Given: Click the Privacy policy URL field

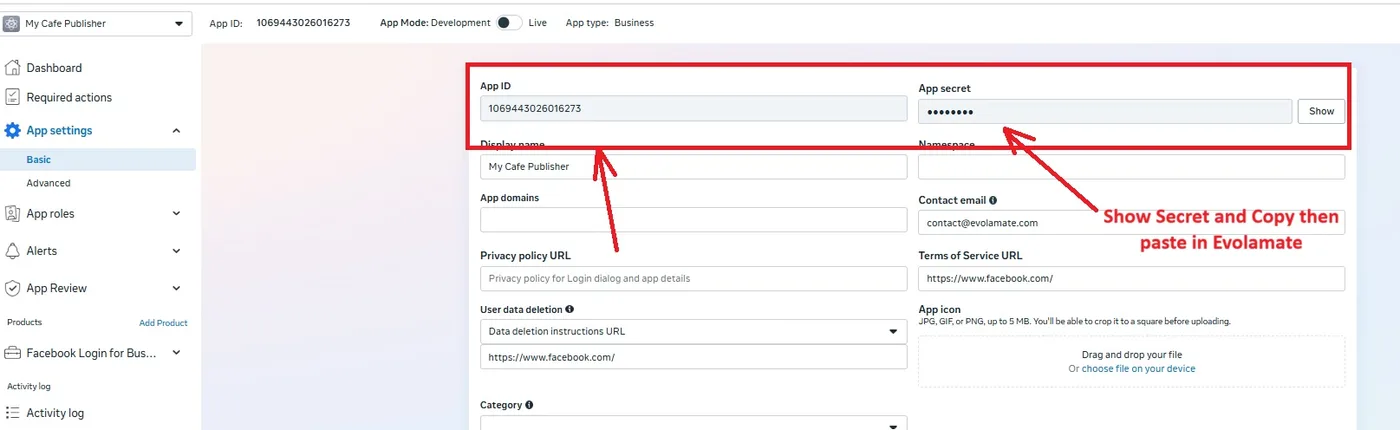Looking at the screenshot, I should pos(693,278).
